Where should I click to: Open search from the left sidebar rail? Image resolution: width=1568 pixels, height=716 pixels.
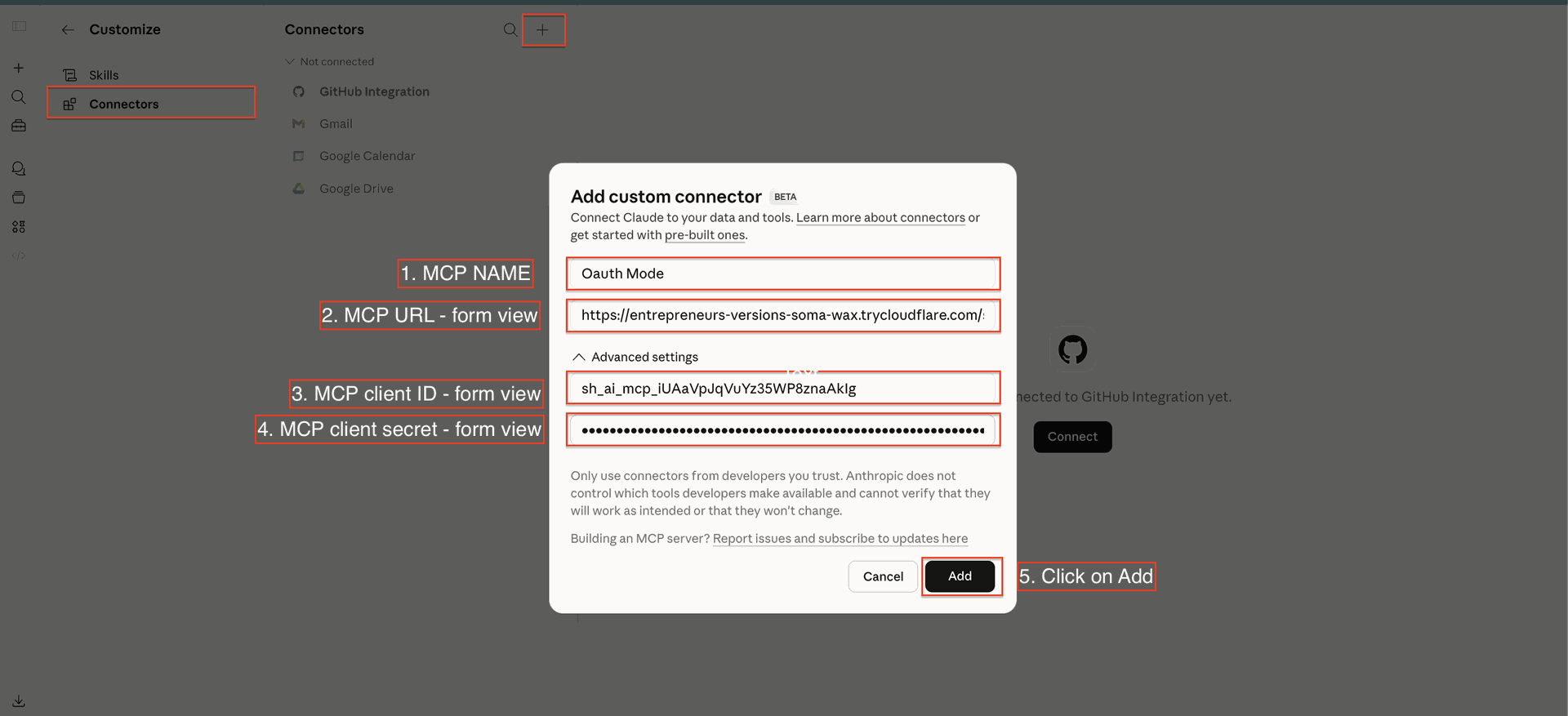(x=19, y=97)
